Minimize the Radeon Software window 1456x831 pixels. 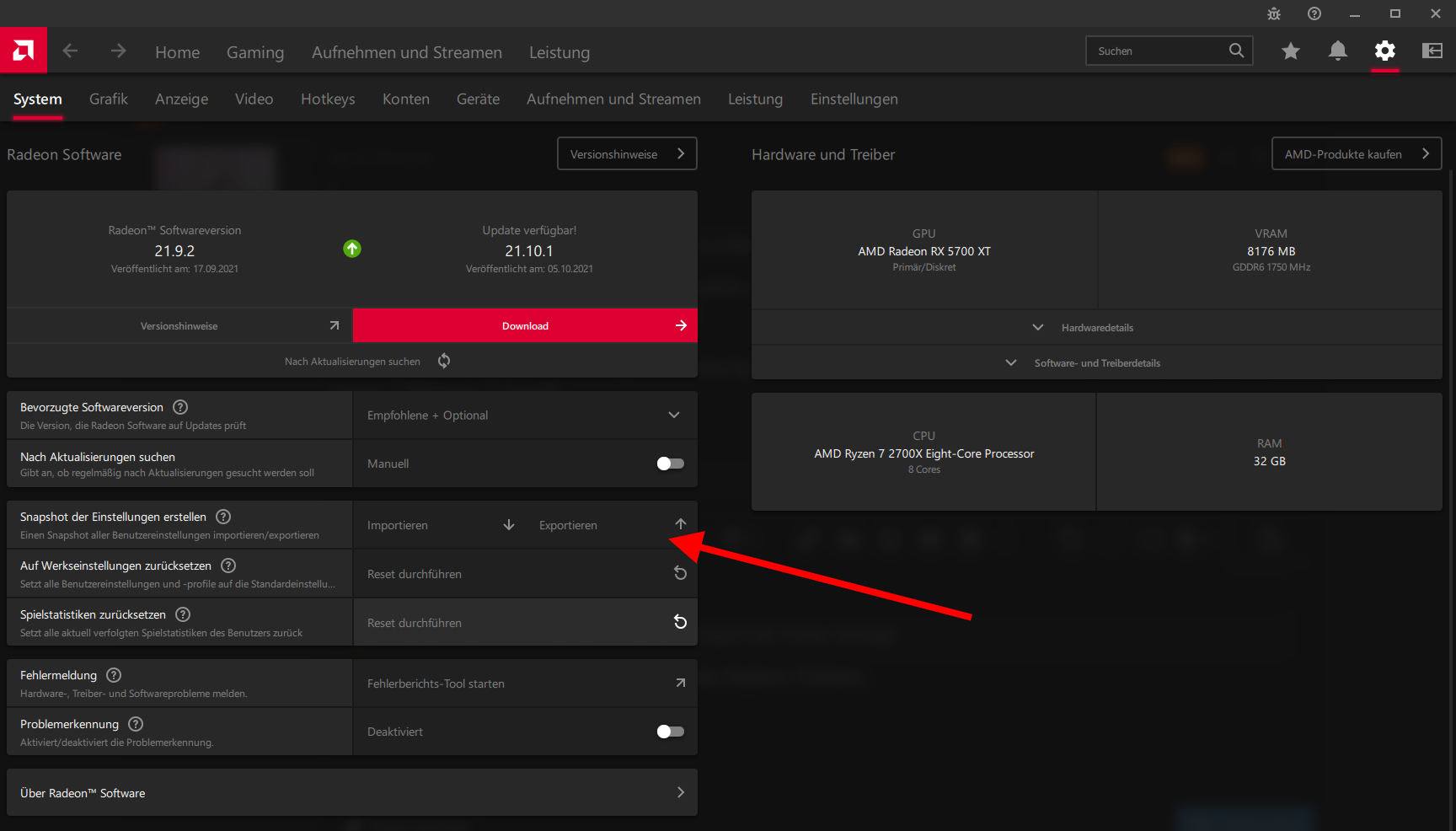point(1355,13)
